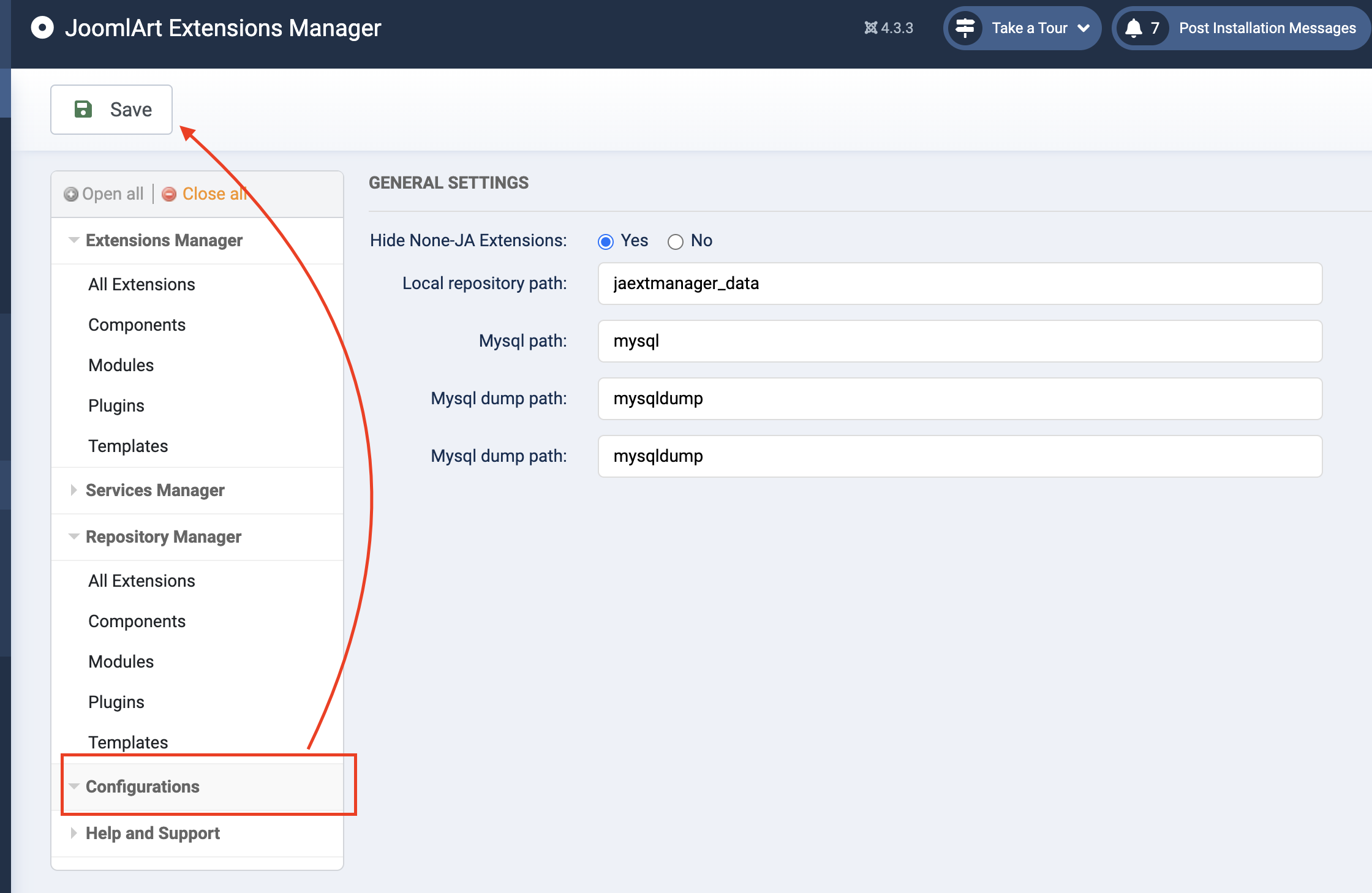This screenshot has width=1372, height=893.
Task: Select Yes for Hide None-JA Extensions
Action: click(606, 242)
